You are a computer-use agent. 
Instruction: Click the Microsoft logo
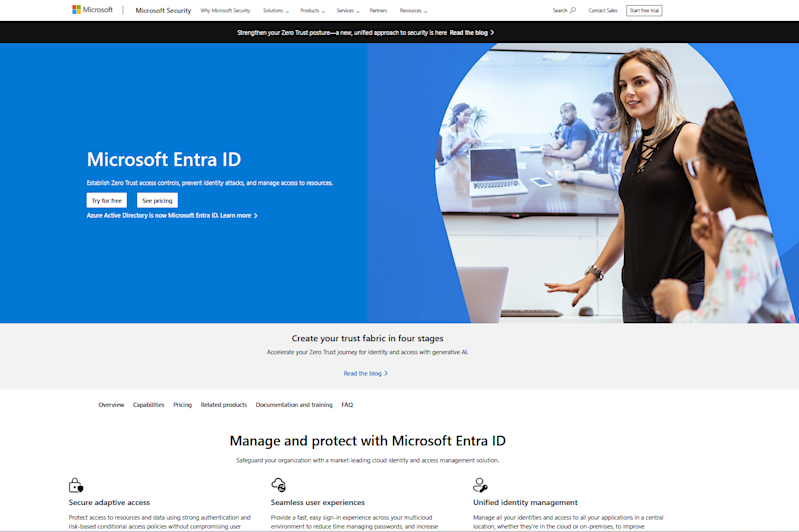(92, 10)
